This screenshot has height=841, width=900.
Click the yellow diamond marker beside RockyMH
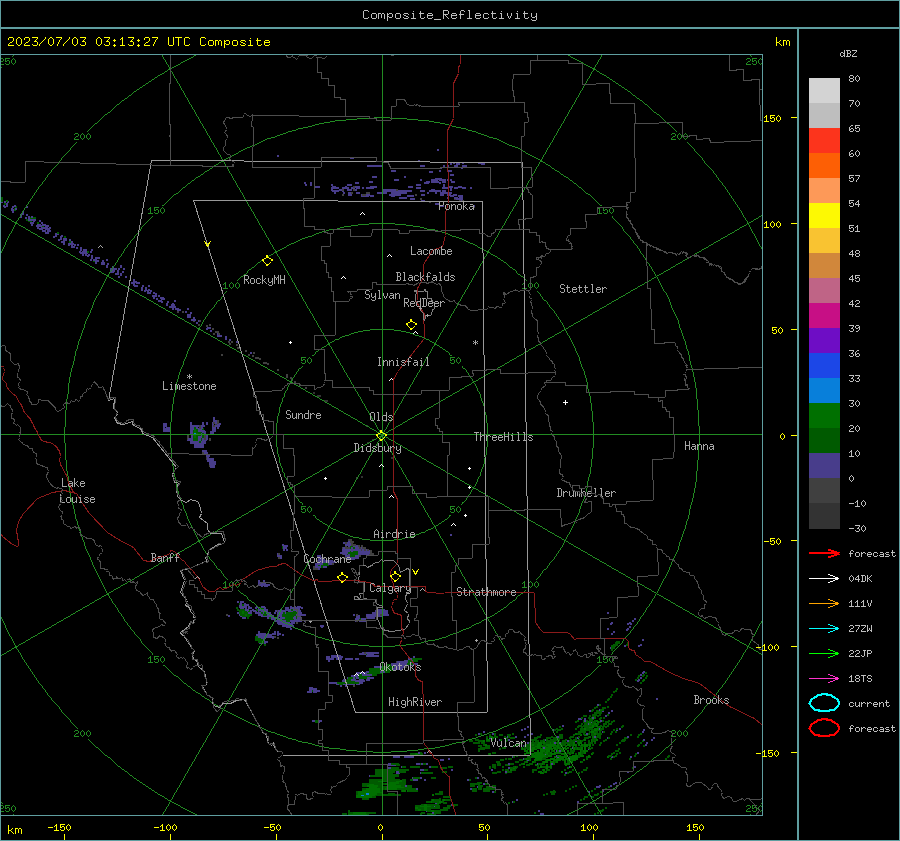267,261
